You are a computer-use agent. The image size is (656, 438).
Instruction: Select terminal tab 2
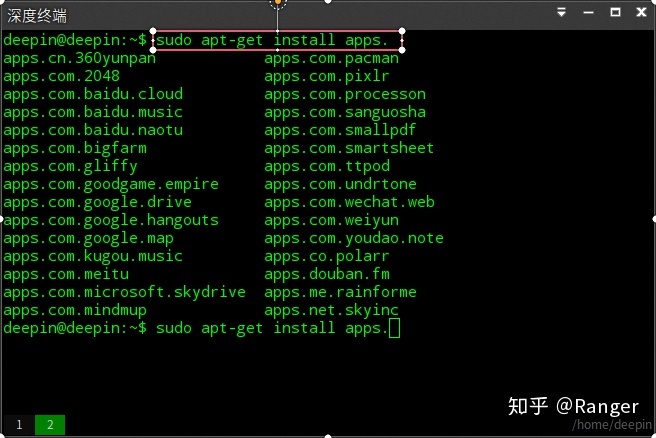50,425
